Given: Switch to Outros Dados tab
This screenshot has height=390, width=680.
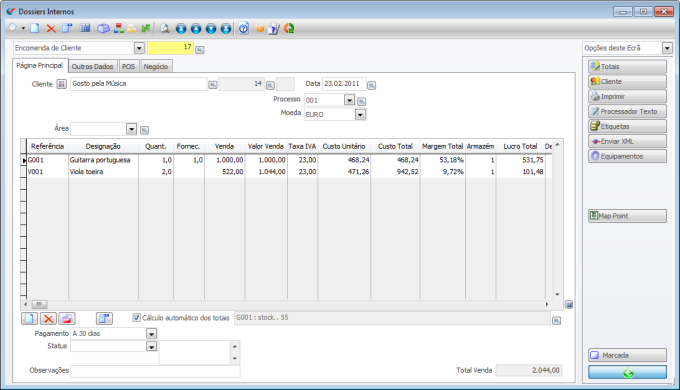Looking at the screenshot, I should (92, 66).
